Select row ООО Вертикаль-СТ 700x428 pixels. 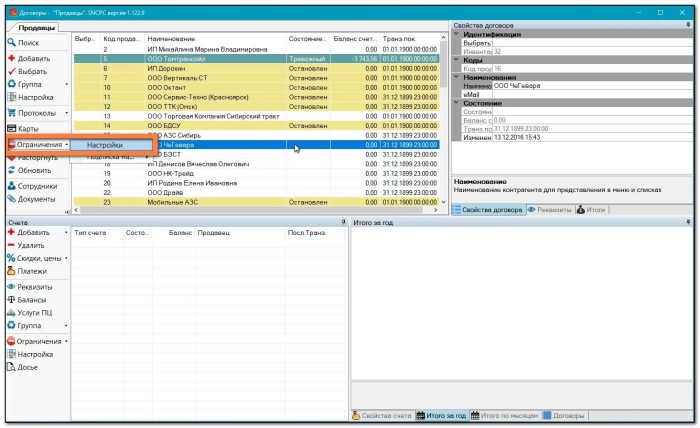pos(256,78)
